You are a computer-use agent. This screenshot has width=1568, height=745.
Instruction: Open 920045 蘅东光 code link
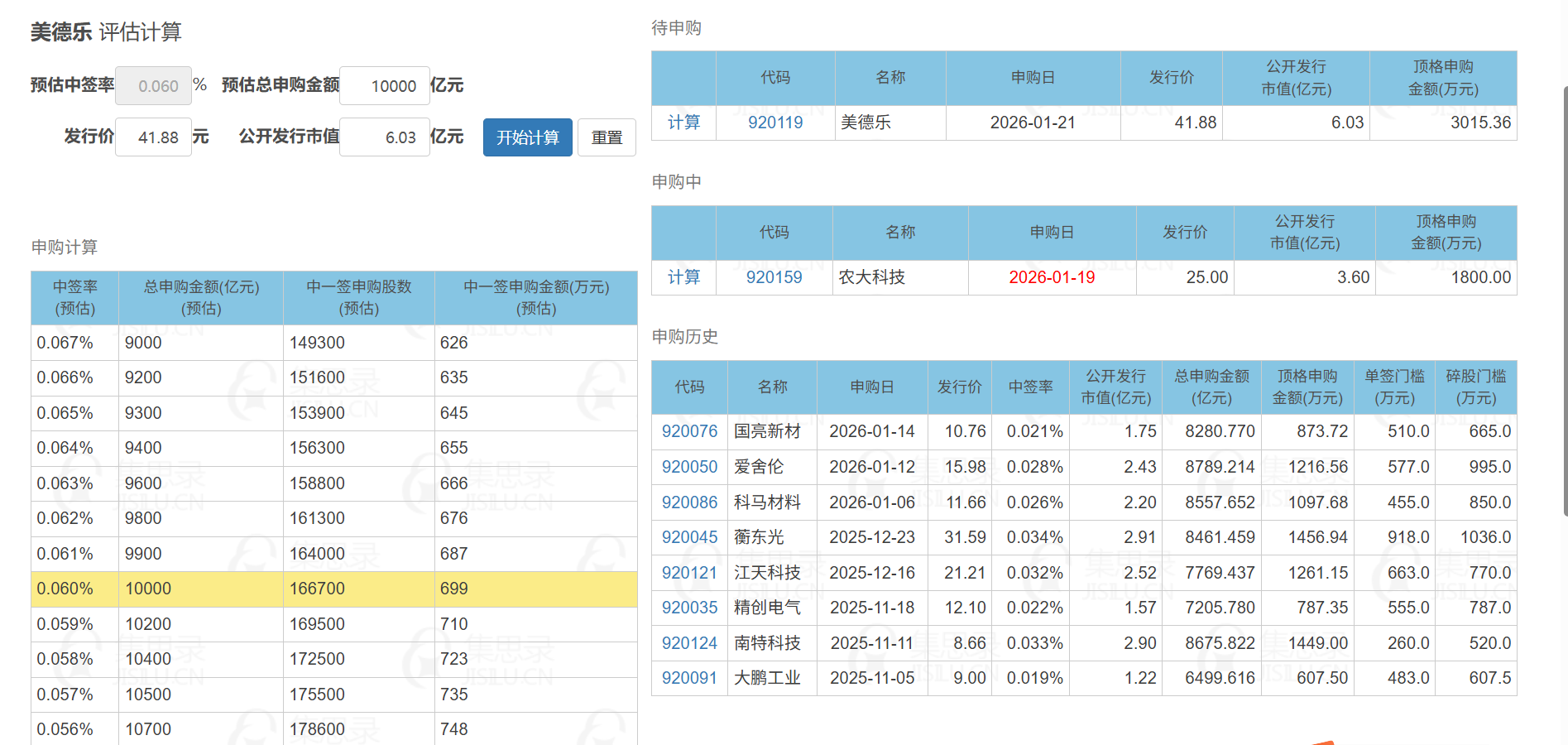pos(689,537)
